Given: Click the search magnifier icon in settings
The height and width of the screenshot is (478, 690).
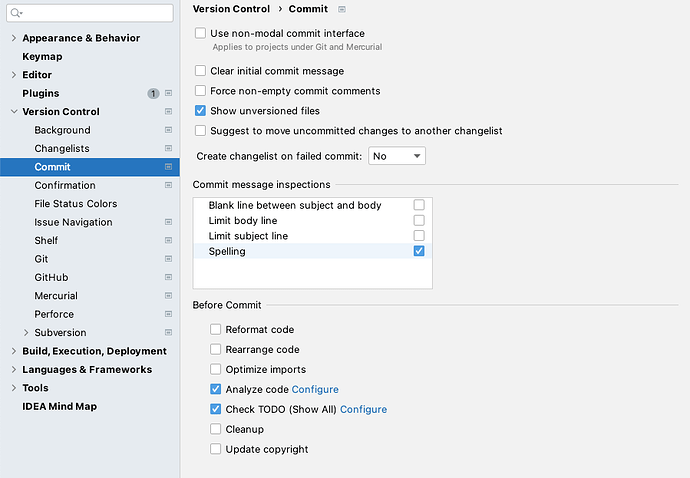Looking at the screenshot, I should click(16, 13).
